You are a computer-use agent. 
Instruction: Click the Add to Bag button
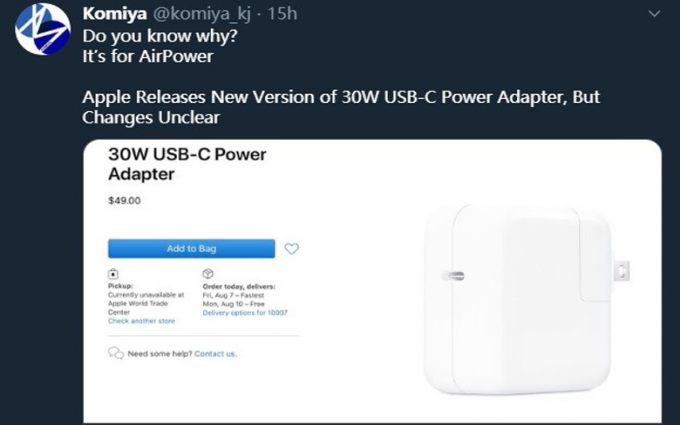coord(191,248)
